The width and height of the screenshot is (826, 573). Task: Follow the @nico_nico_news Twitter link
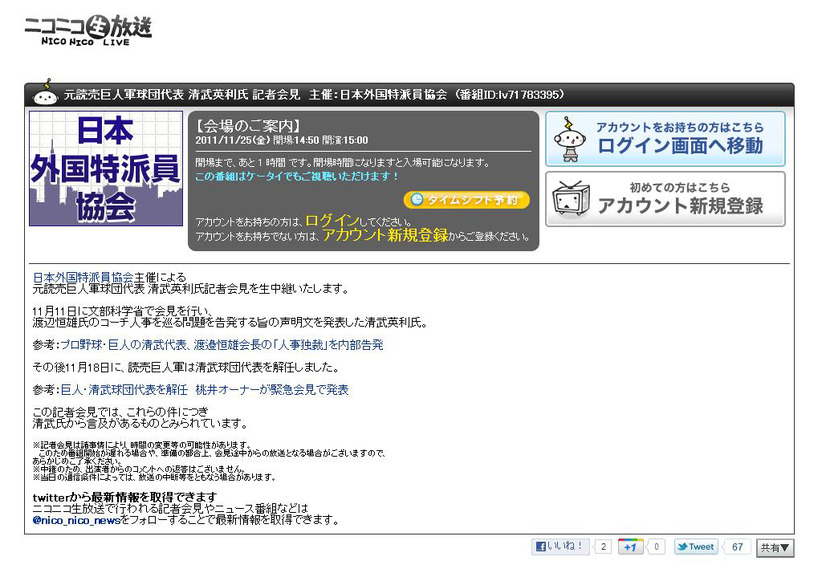point(76,520)
